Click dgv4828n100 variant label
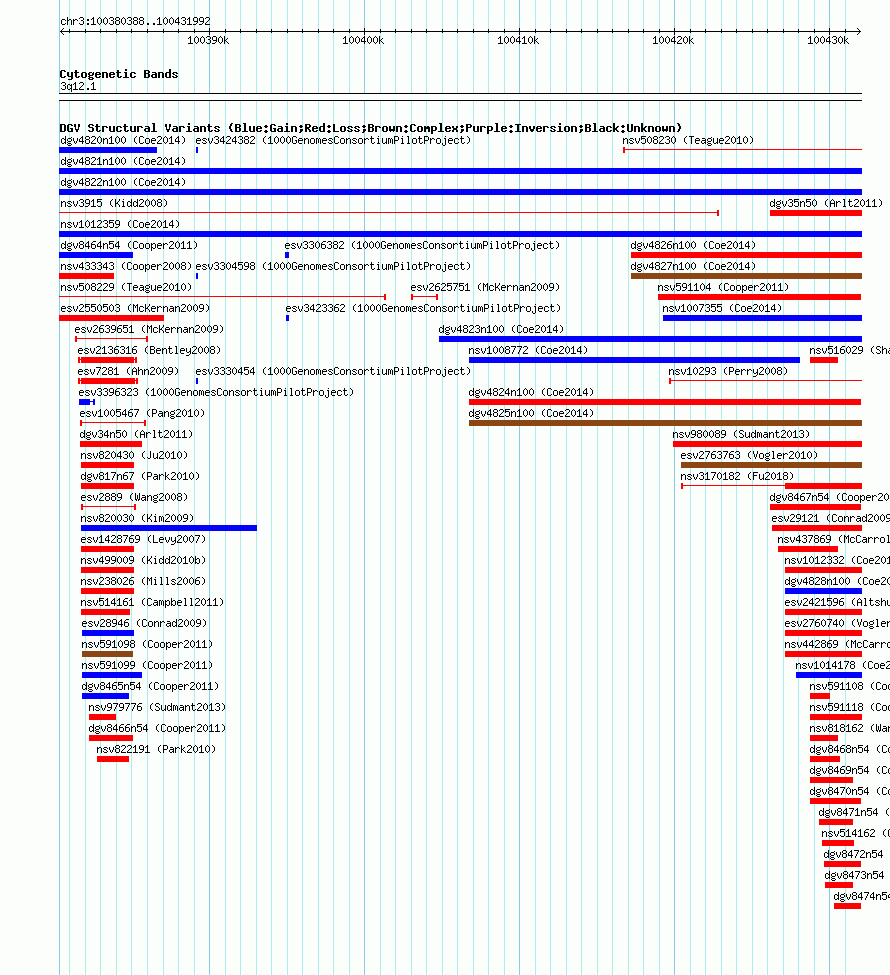The width and height of the screenshot is (890, 975). (x=837, y=582)
